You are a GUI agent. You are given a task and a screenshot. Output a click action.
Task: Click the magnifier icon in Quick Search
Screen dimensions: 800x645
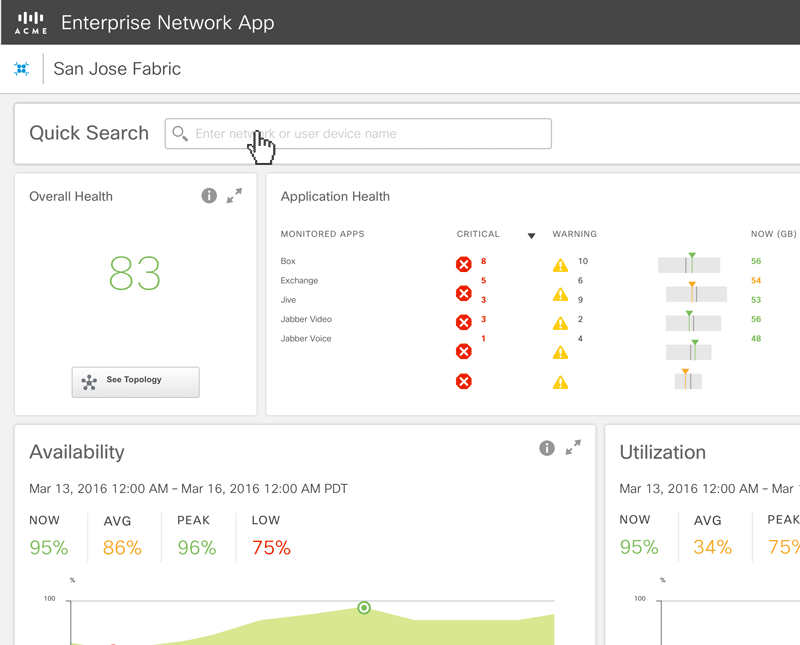pyautogui.click(x=180, y=134)
